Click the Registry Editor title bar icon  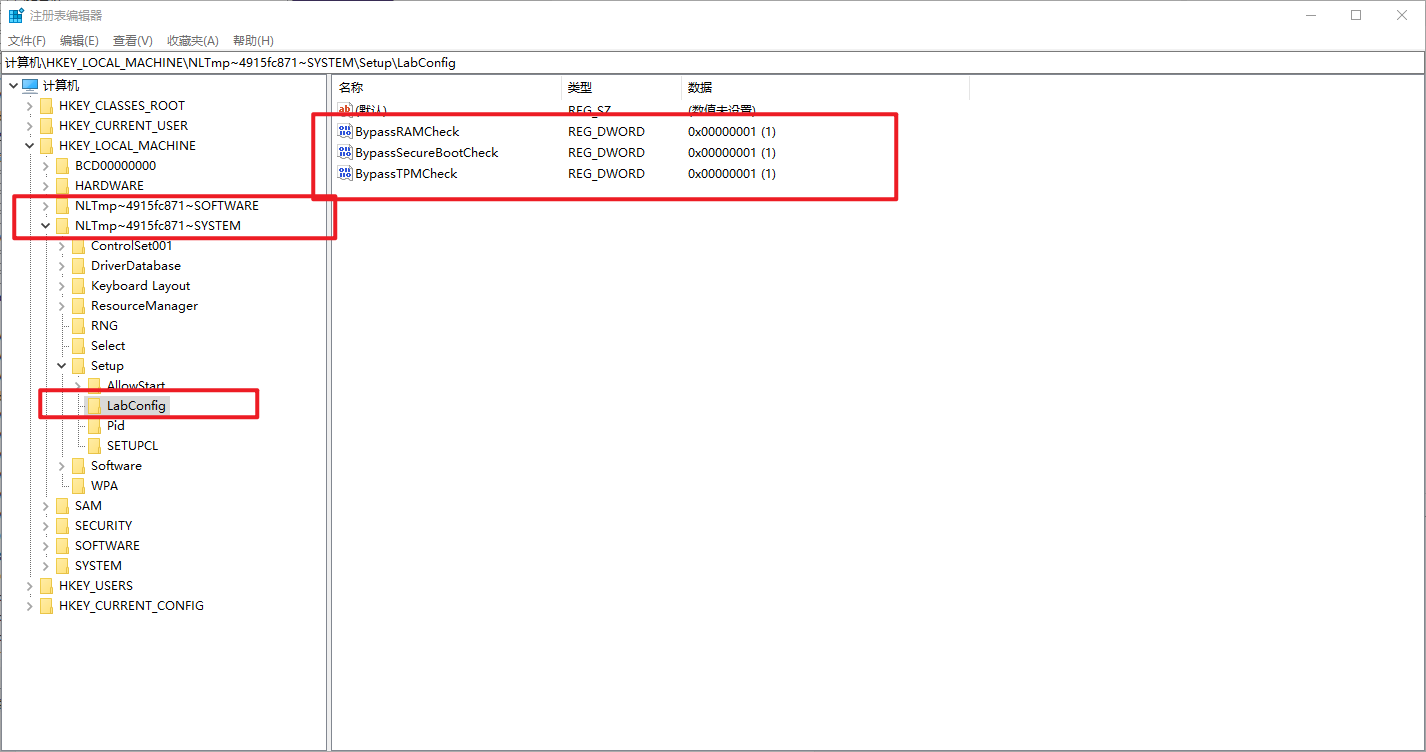(x=16, y=16)
